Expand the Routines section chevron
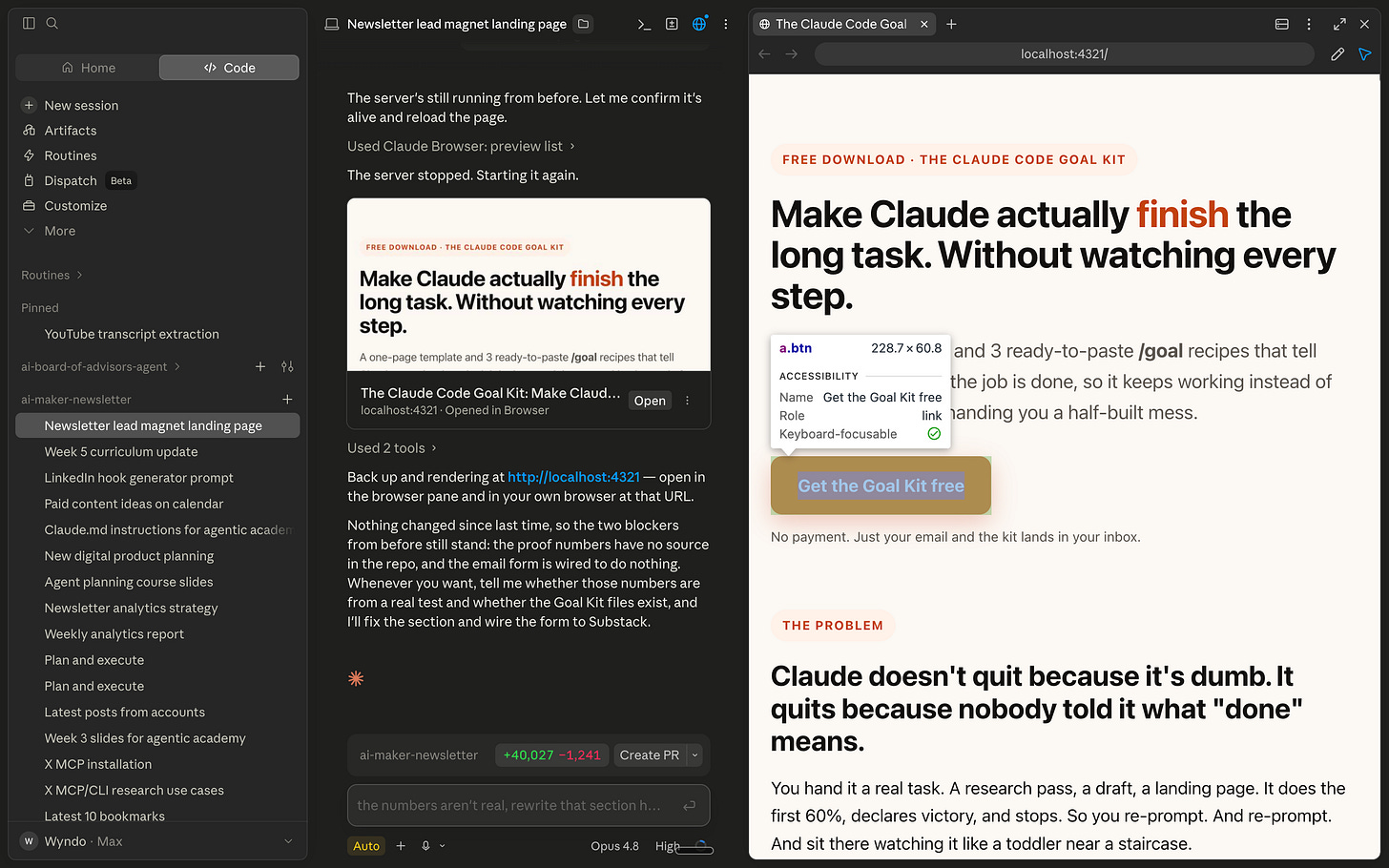Image resolution: width=1389 pixels, height=868 pixels. 79,275
